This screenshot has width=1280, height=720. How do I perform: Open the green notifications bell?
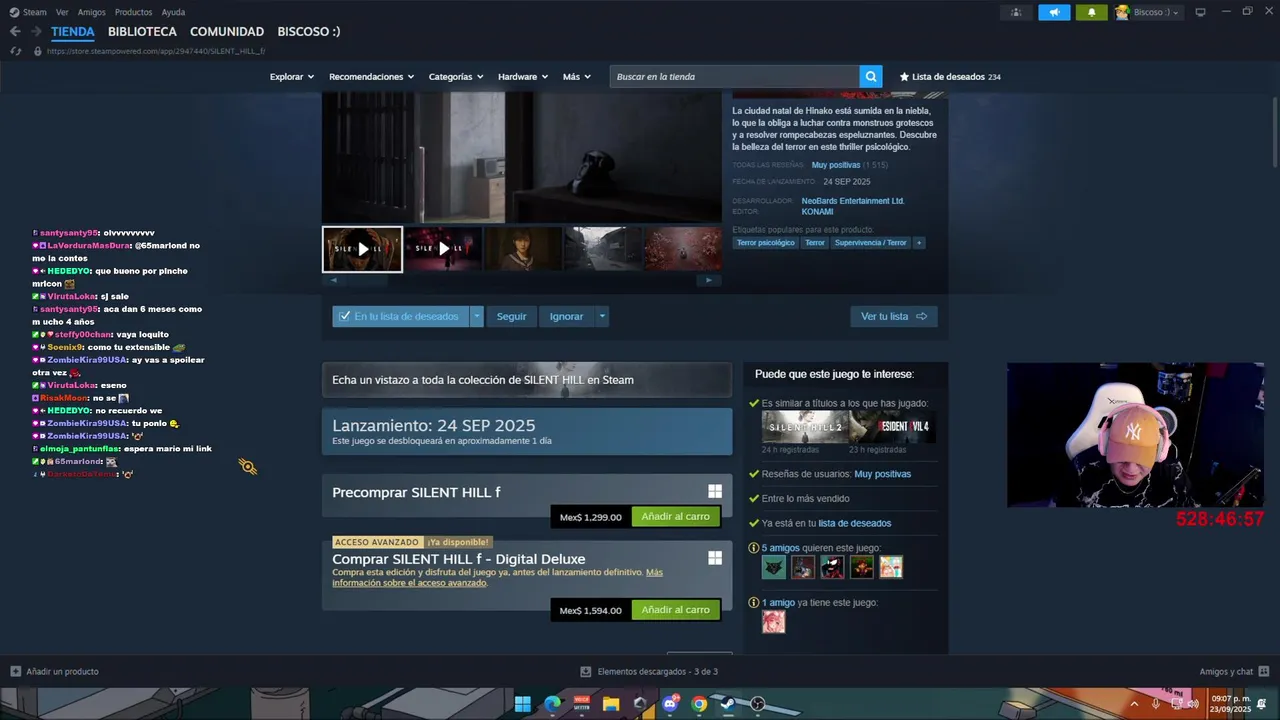1091,12
